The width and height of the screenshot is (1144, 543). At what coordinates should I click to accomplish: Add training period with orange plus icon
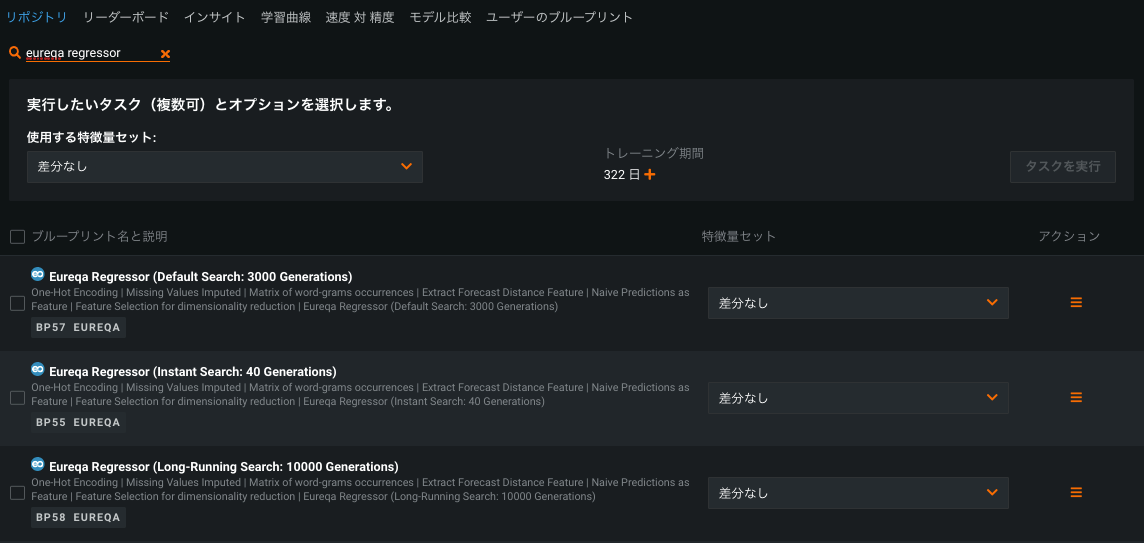[x=649, y=175]
